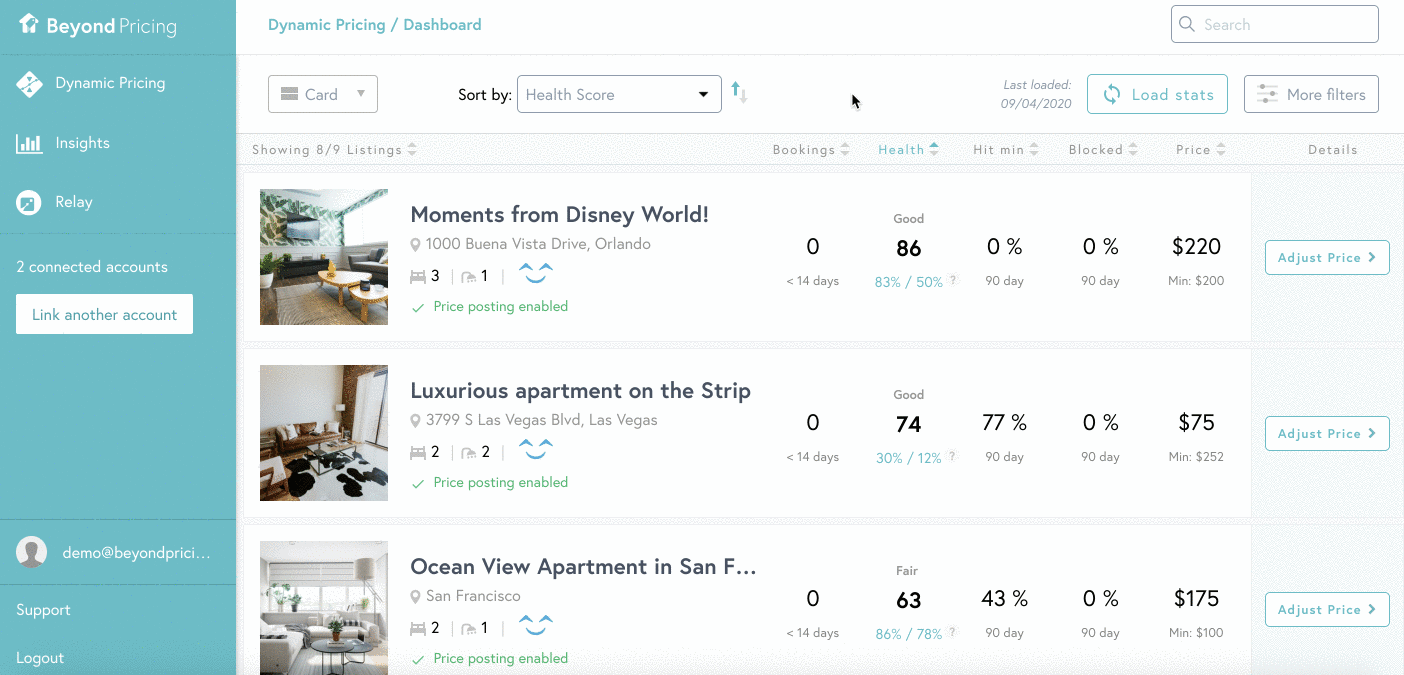Click help icon beside 86% / 78%
Viewport: 1404px width, 675px height.
click(x=953, y=633)
